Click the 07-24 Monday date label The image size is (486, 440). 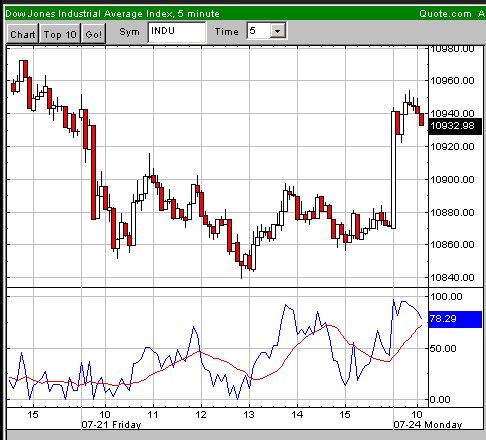[428, 425]
